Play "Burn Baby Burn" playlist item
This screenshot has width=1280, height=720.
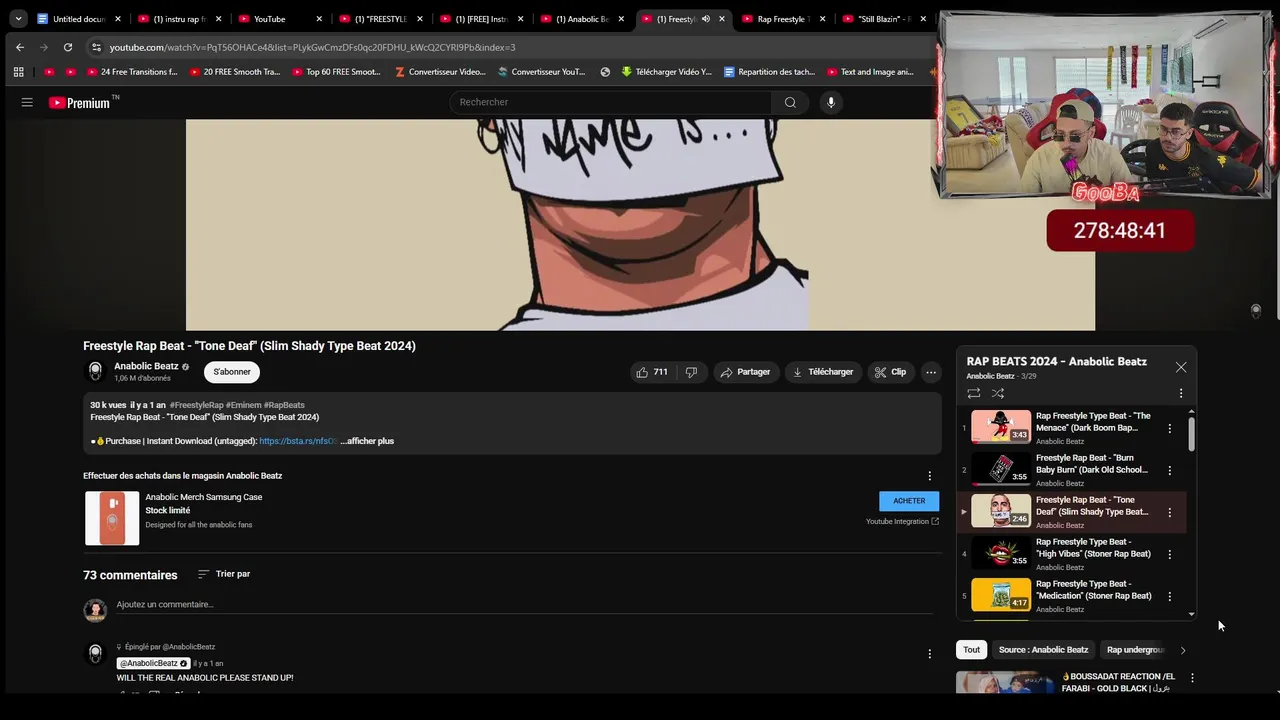click(x=1072, y=469)
